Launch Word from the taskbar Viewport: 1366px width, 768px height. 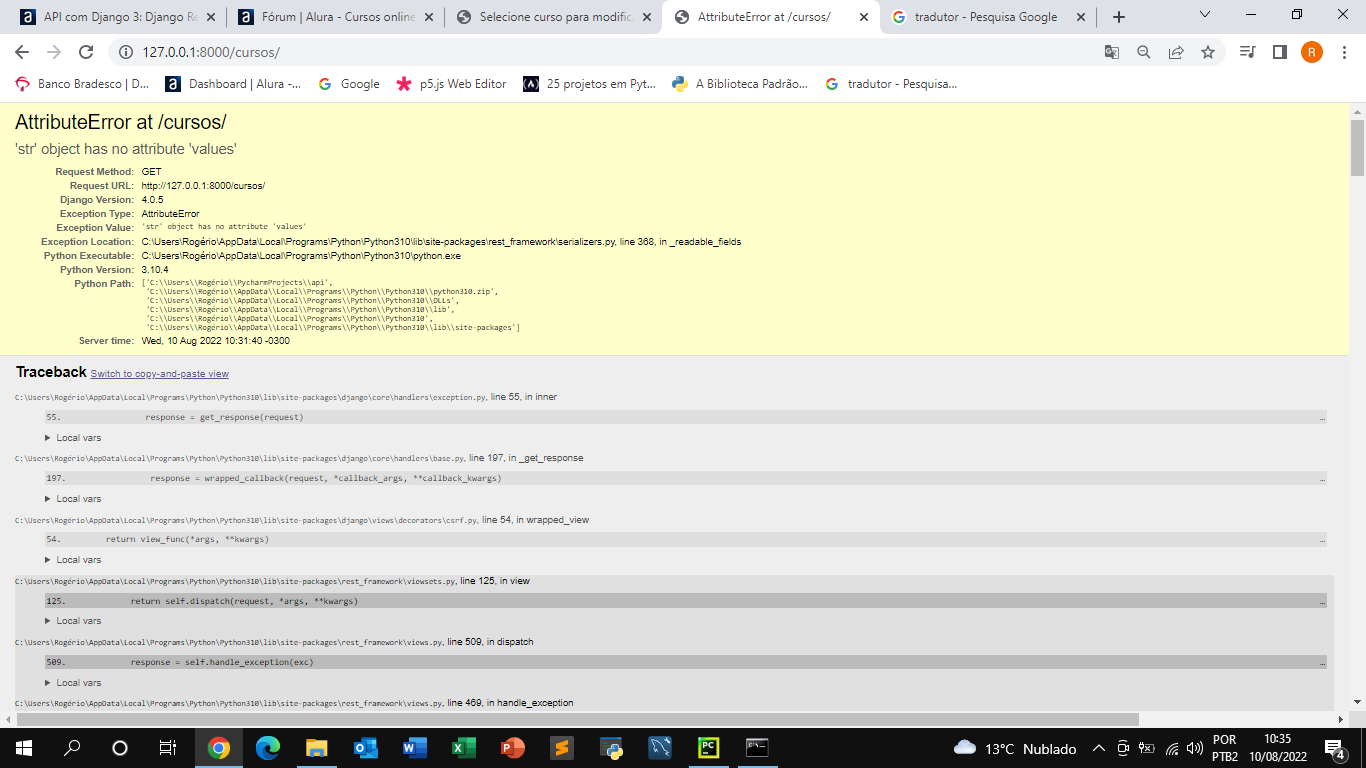[414, 748]
